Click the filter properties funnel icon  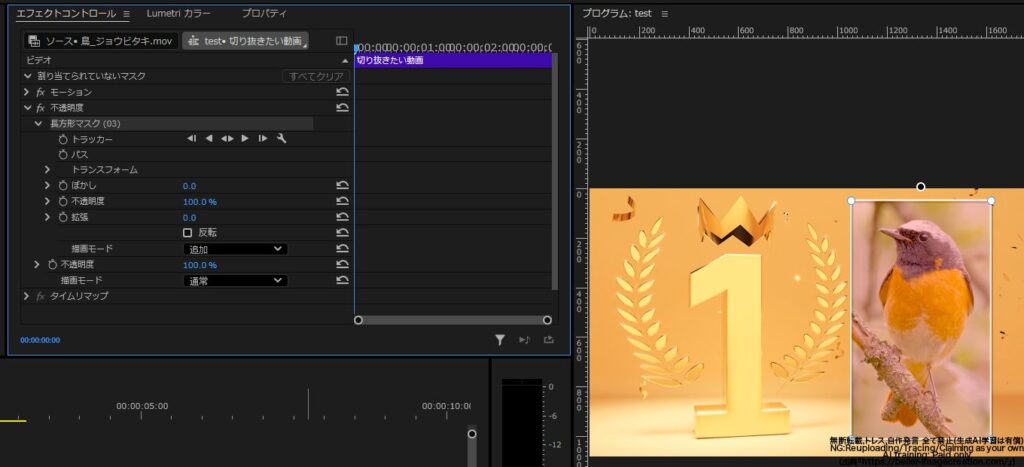tap(500, 340)
